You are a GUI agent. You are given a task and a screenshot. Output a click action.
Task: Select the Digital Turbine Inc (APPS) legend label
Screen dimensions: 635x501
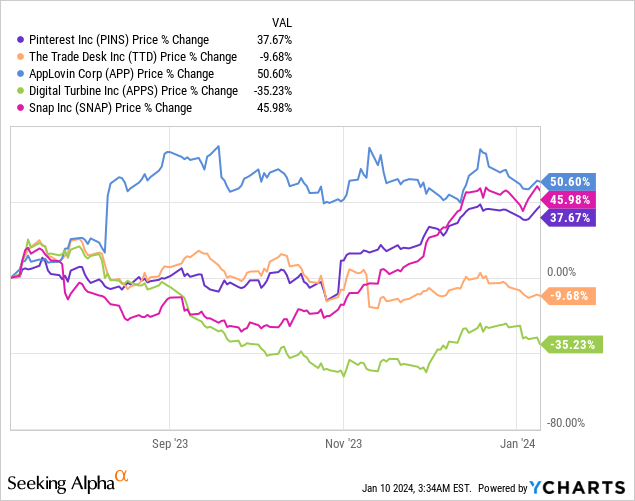(129, 91)
